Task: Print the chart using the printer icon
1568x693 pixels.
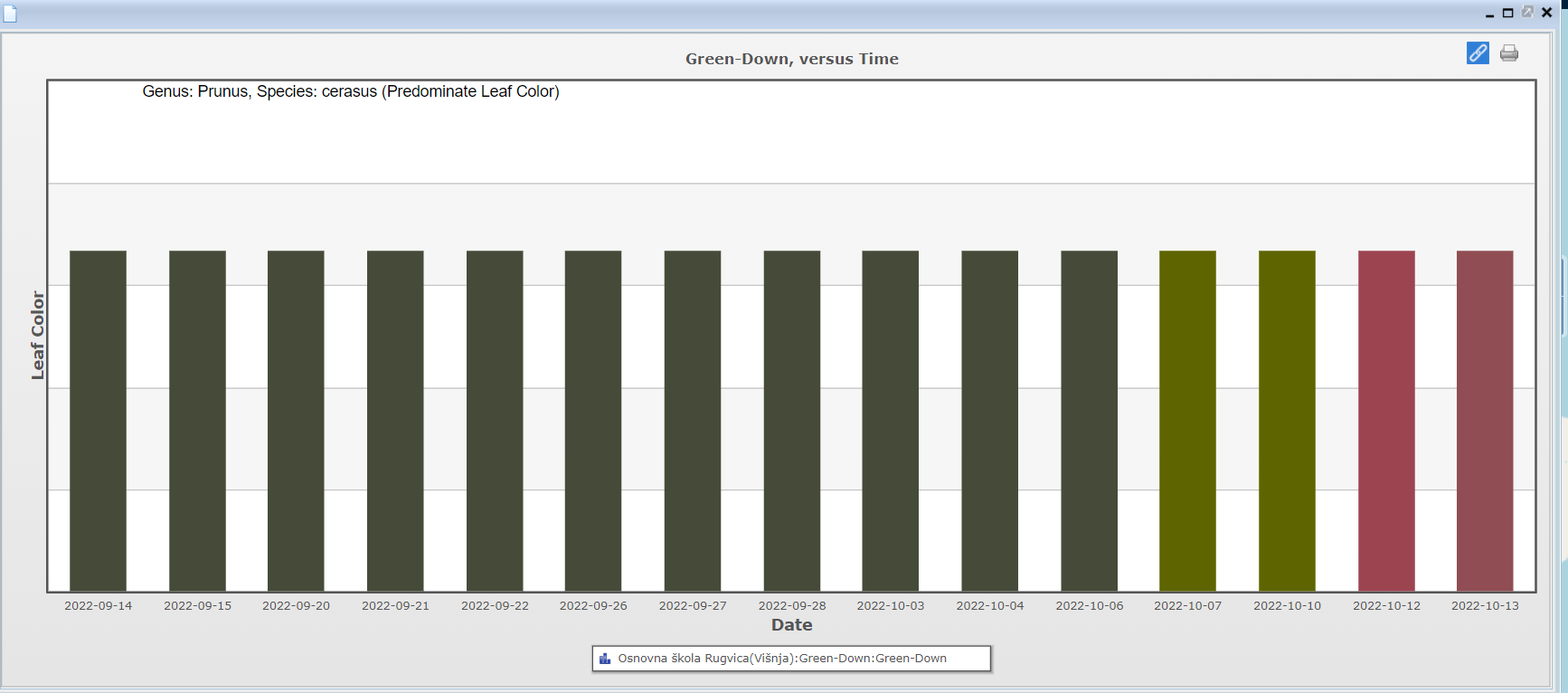Action: coord(1509,53)
